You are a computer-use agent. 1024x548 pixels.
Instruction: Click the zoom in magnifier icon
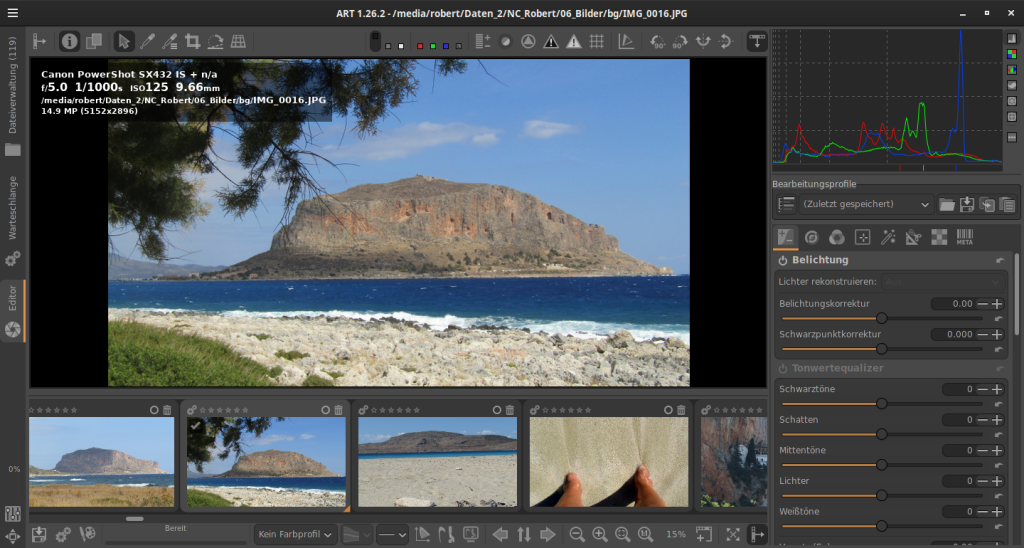(600, 534)
